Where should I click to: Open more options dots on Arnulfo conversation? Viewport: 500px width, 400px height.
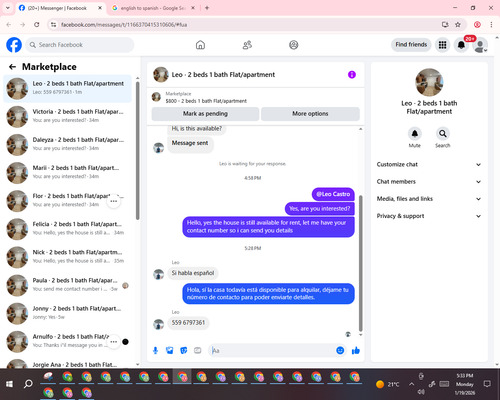point(114,342)
